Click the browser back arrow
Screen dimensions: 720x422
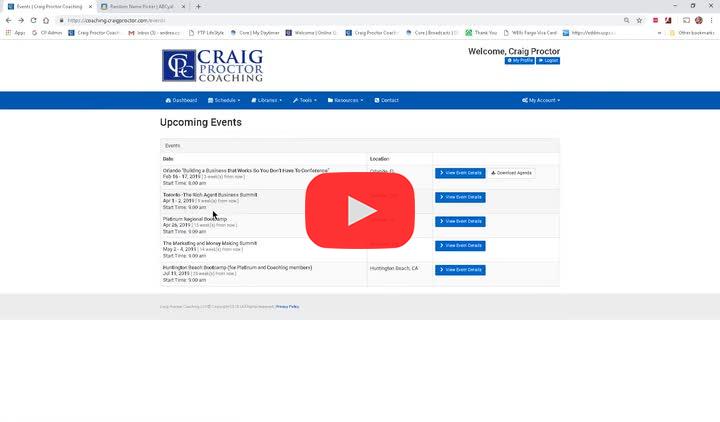(8, 20)
